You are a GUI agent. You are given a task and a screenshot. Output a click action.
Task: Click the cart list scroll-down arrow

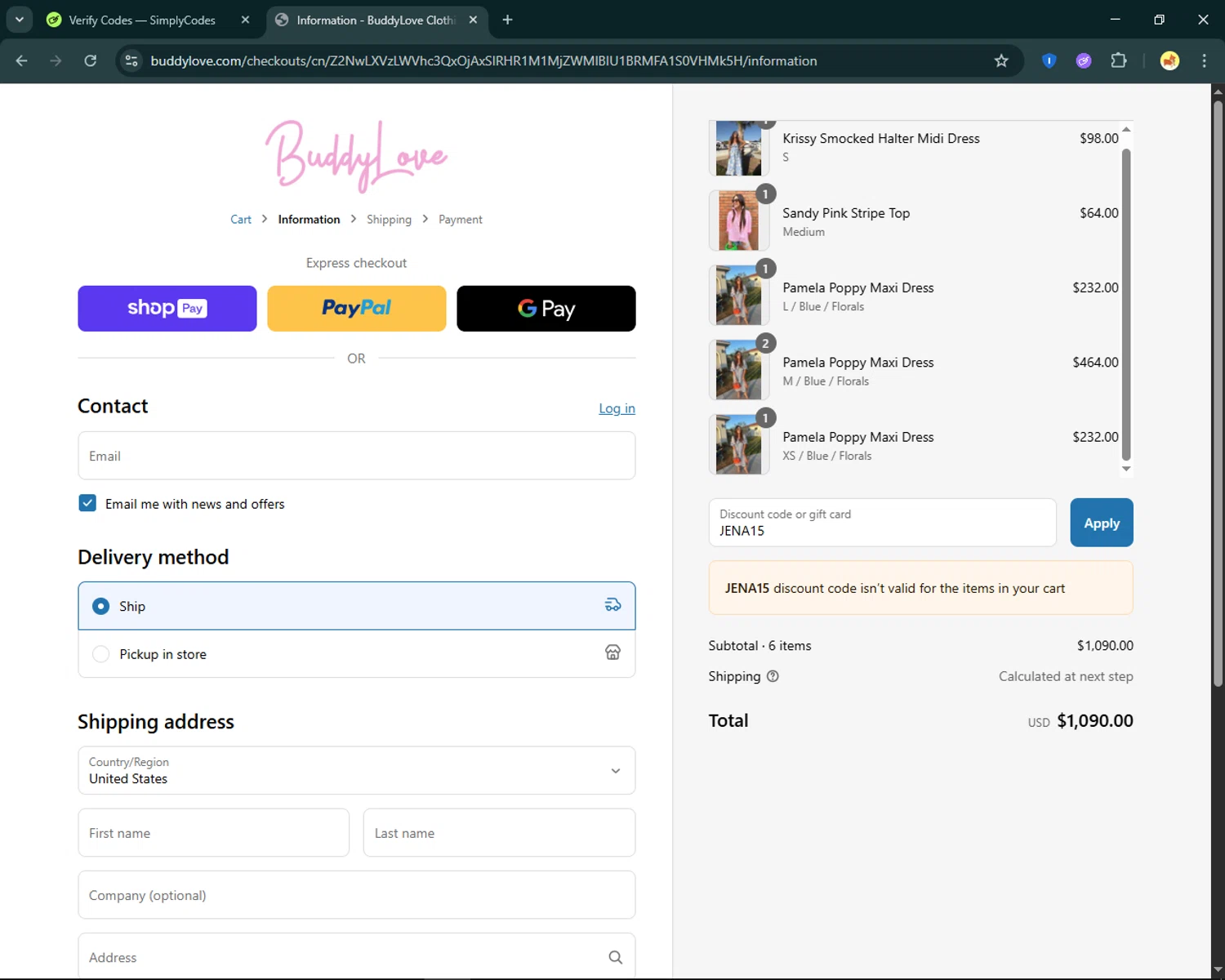pos(1126,469)
